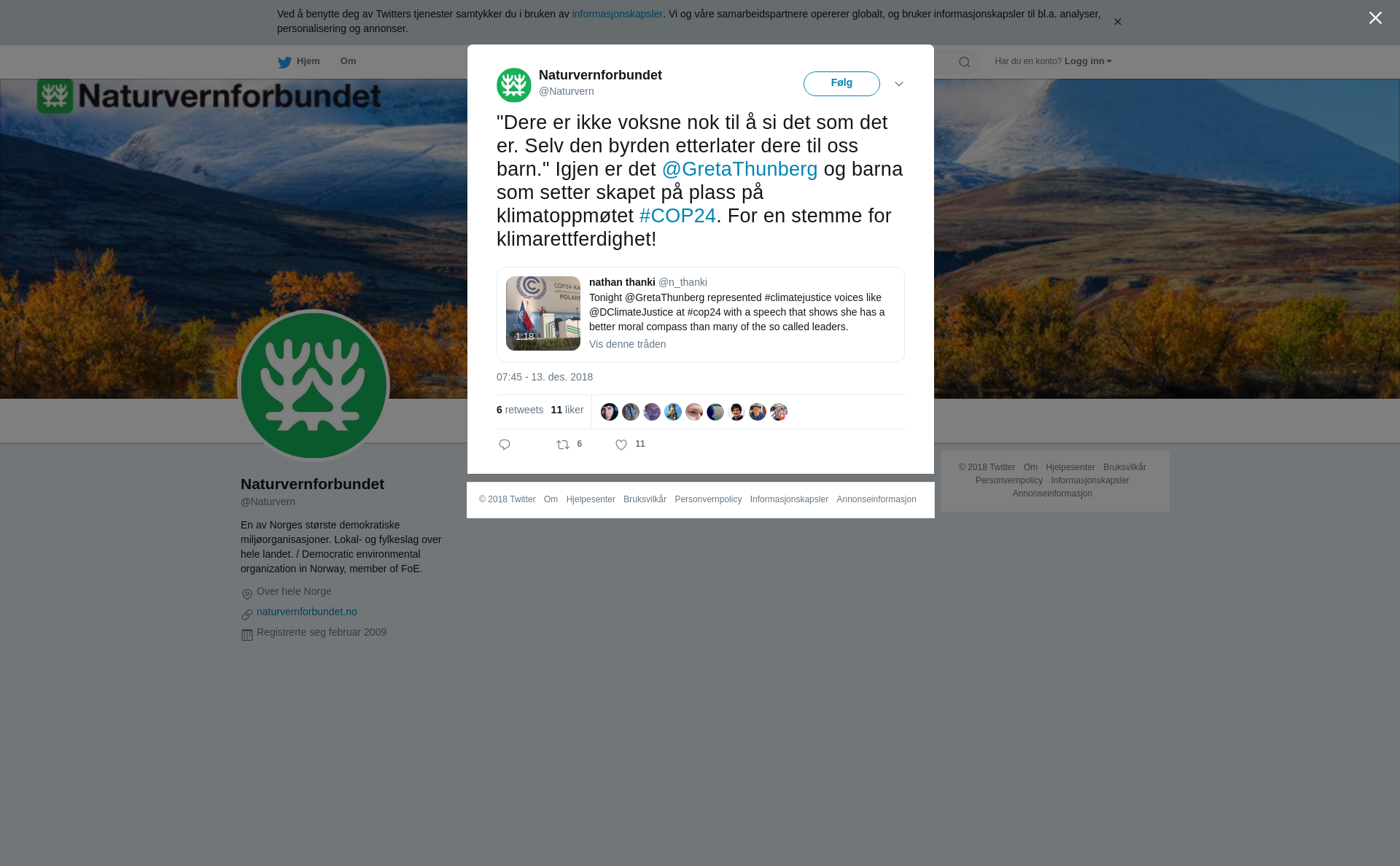Click Vis denne tråden link
The width and height of the screenshot is (1400, 866).
click(627, 344)
